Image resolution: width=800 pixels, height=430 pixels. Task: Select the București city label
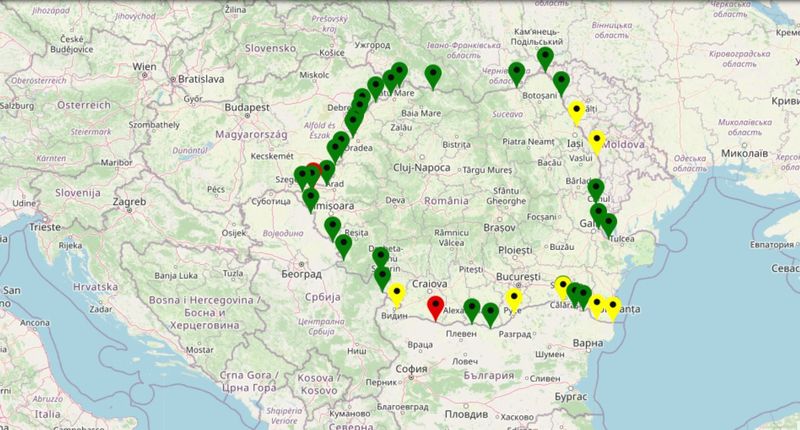[x=518, y=276]
